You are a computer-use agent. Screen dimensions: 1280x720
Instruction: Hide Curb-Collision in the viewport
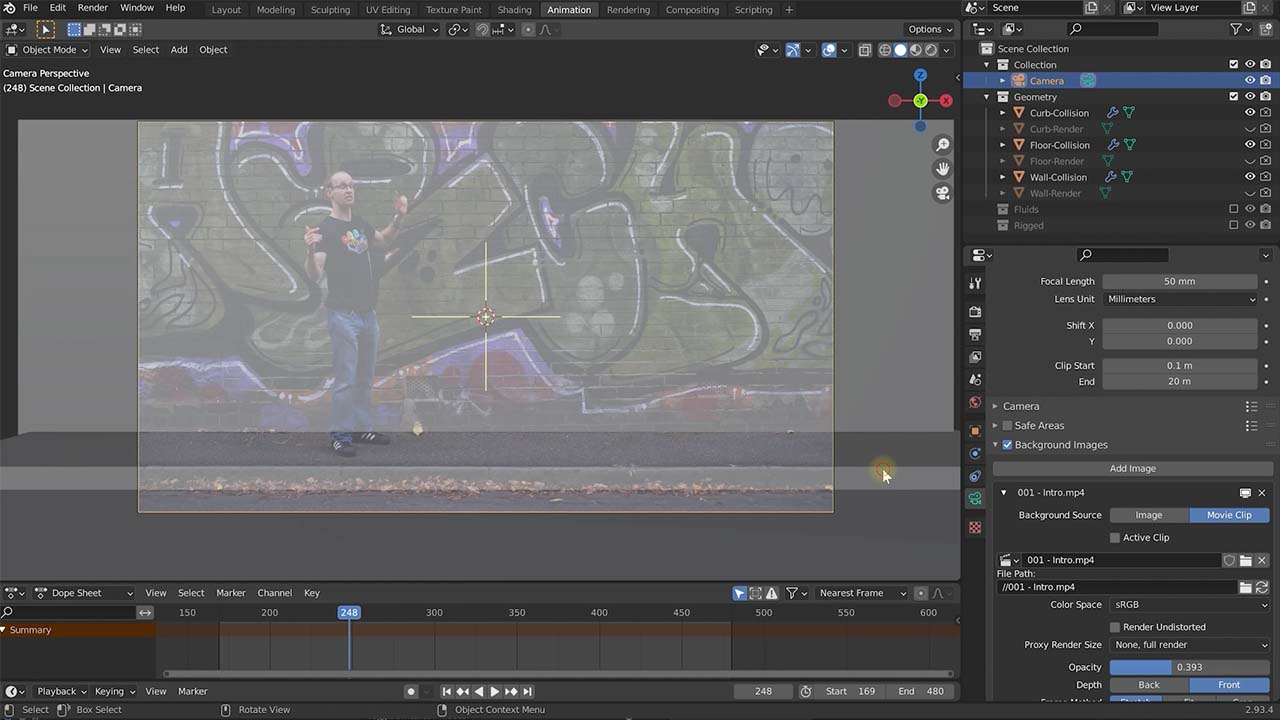[x=1249, y=112]
